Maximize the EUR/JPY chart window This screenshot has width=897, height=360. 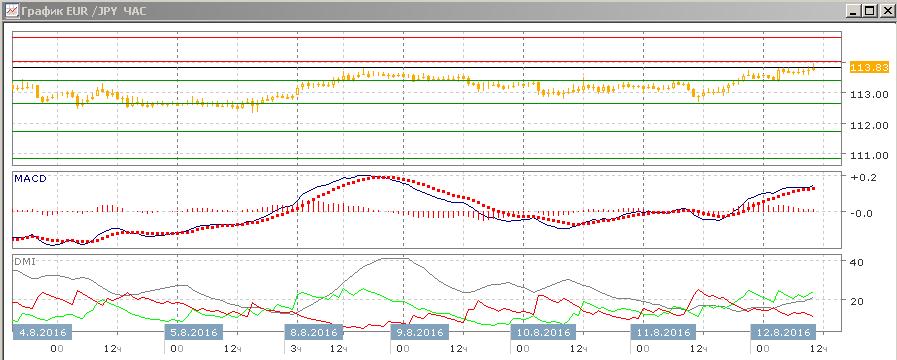[x=870, y=10]
